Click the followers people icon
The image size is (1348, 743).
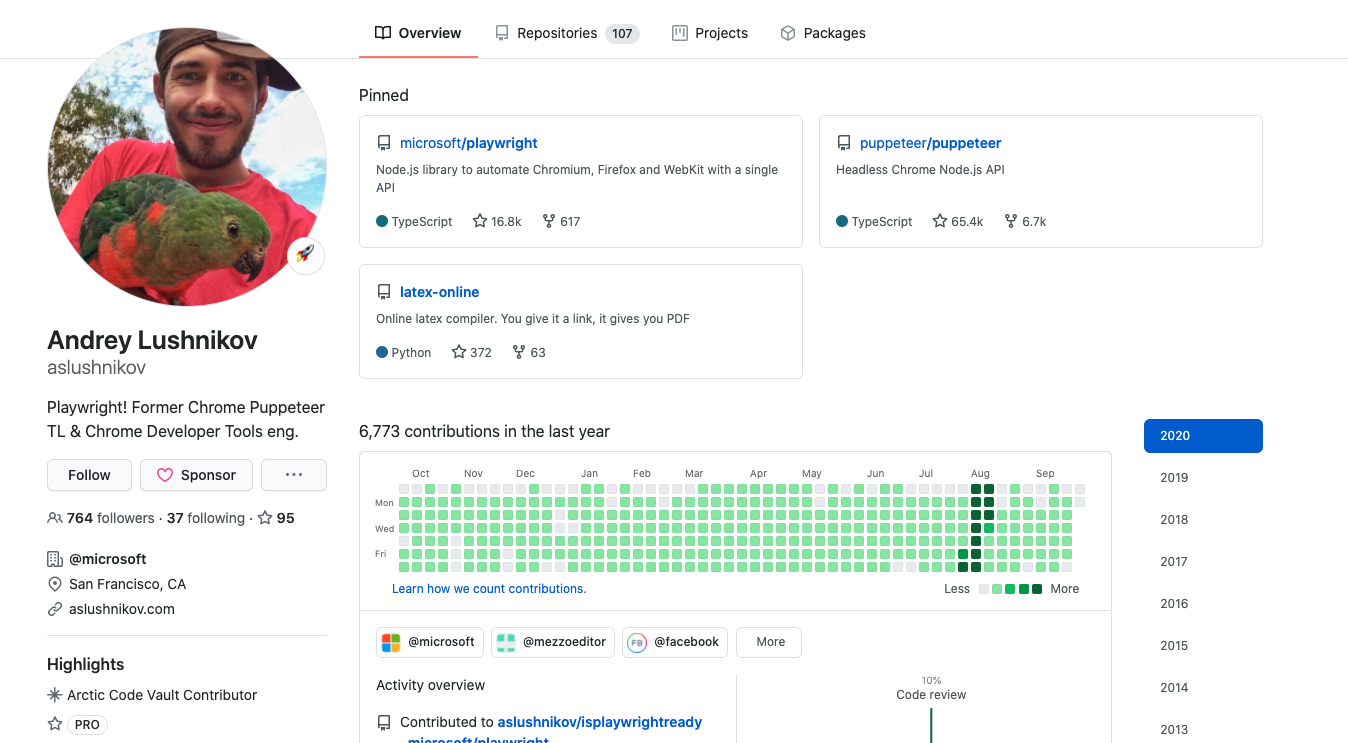[55, 518]
